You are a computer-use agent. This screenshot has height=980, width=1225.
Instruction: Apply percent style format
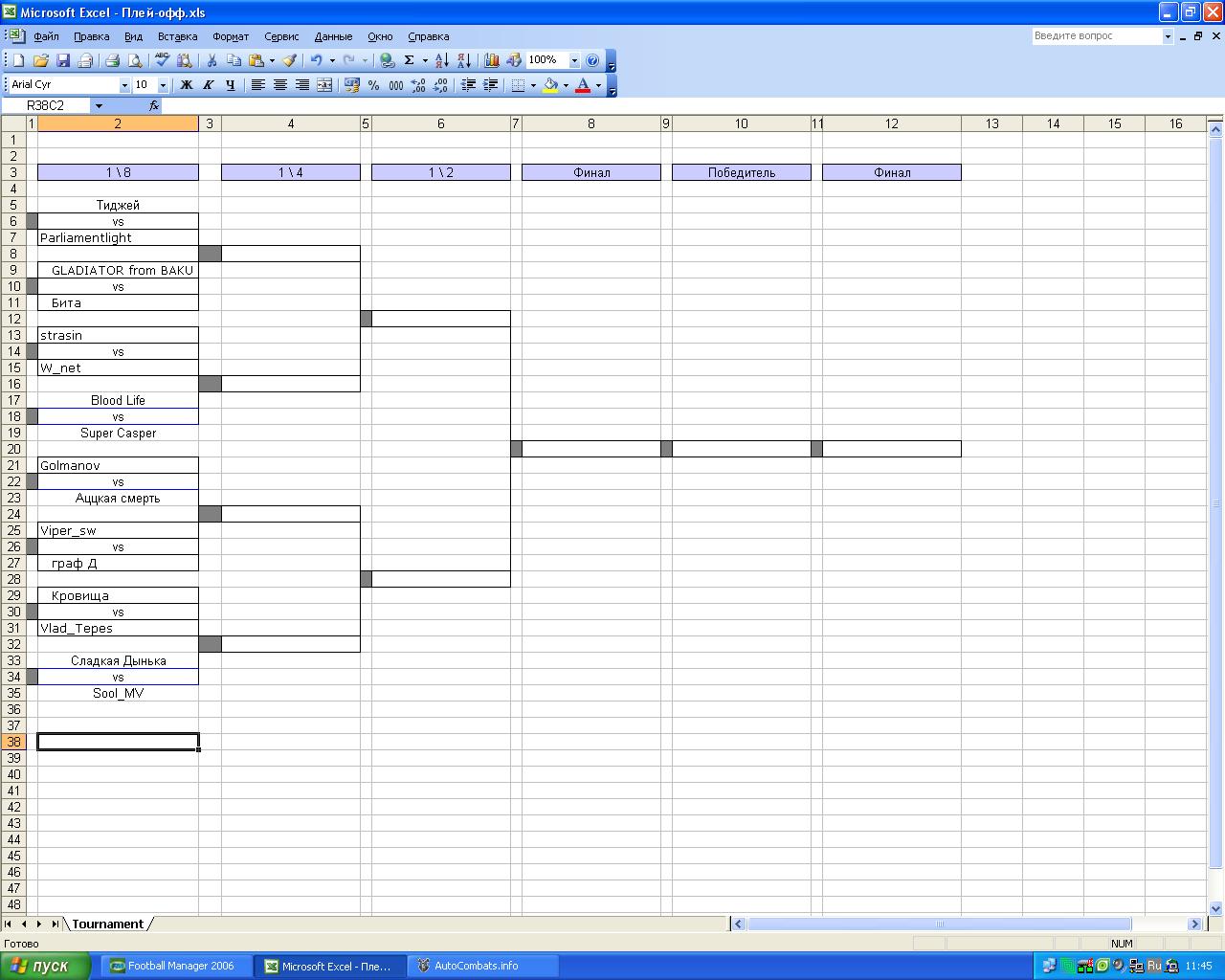pos(373,85)
